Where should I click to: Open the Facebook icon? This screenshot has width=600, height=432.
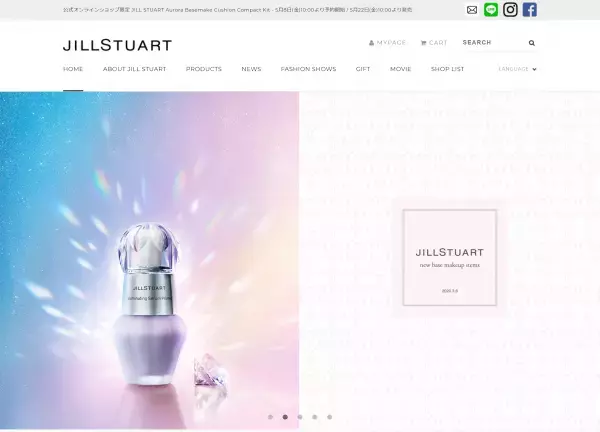coord(530,10)
